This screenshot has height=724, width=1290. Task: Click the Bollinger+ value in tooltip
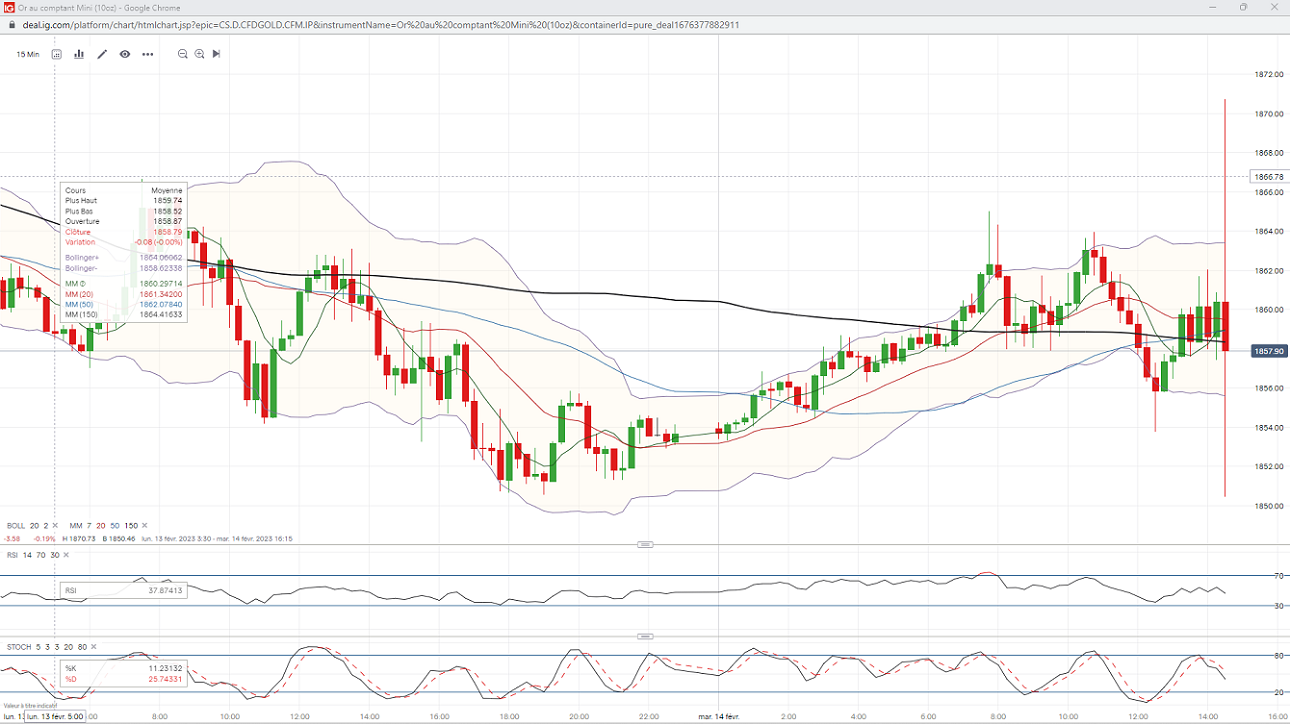click(x=163, y=258)
